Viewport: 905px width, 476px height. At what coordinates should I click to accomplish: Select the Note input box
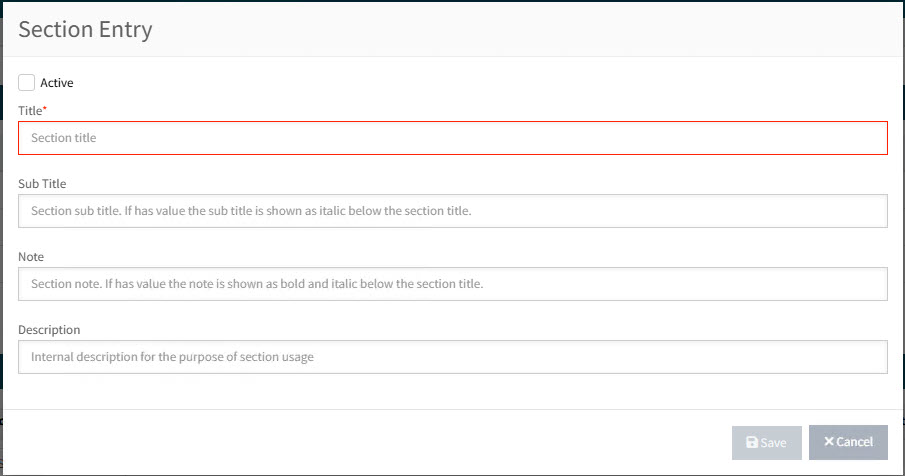tap(452, 284)
